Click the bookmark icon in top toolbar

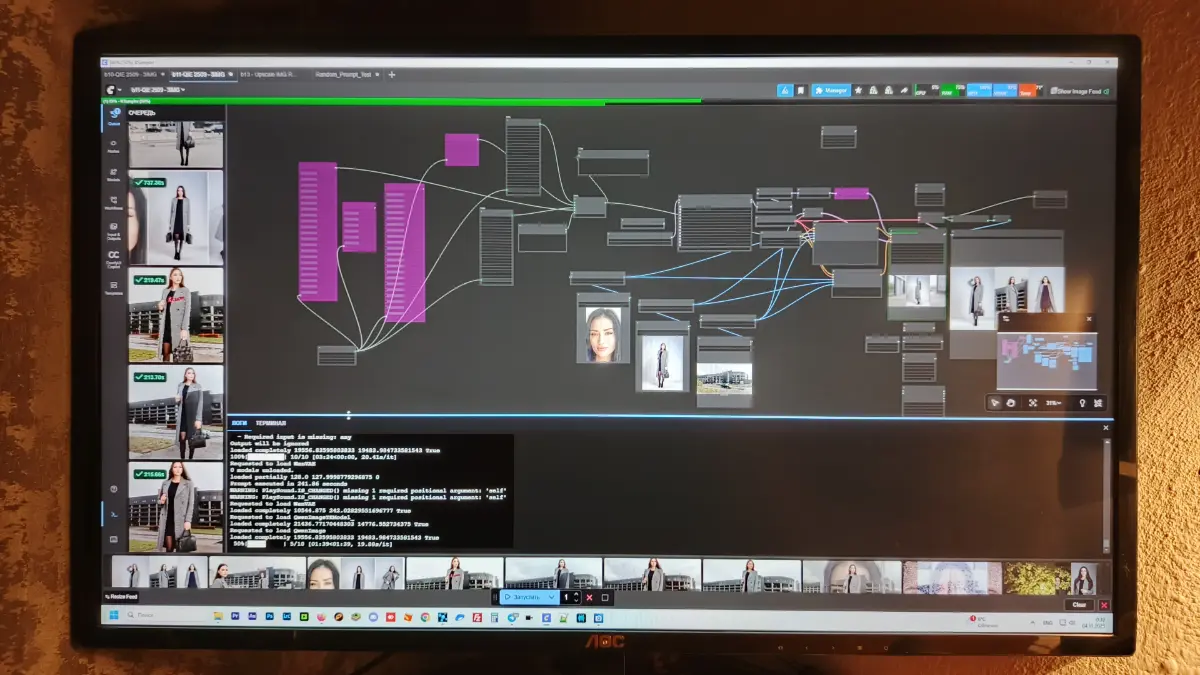801,90
